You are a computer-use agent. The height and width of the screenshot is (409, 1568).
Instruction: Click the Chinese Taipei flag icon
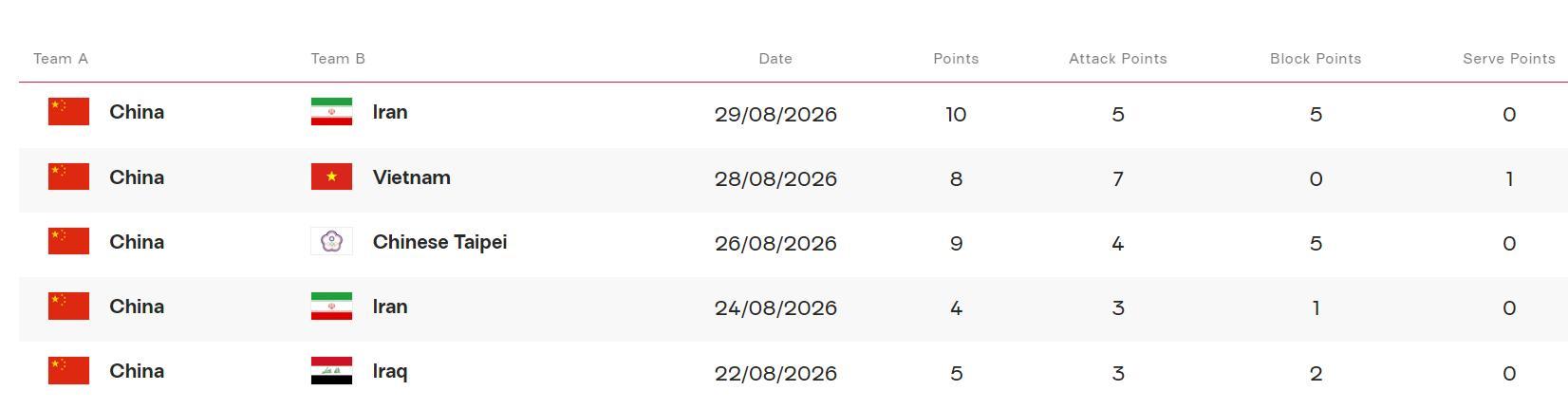331,241
